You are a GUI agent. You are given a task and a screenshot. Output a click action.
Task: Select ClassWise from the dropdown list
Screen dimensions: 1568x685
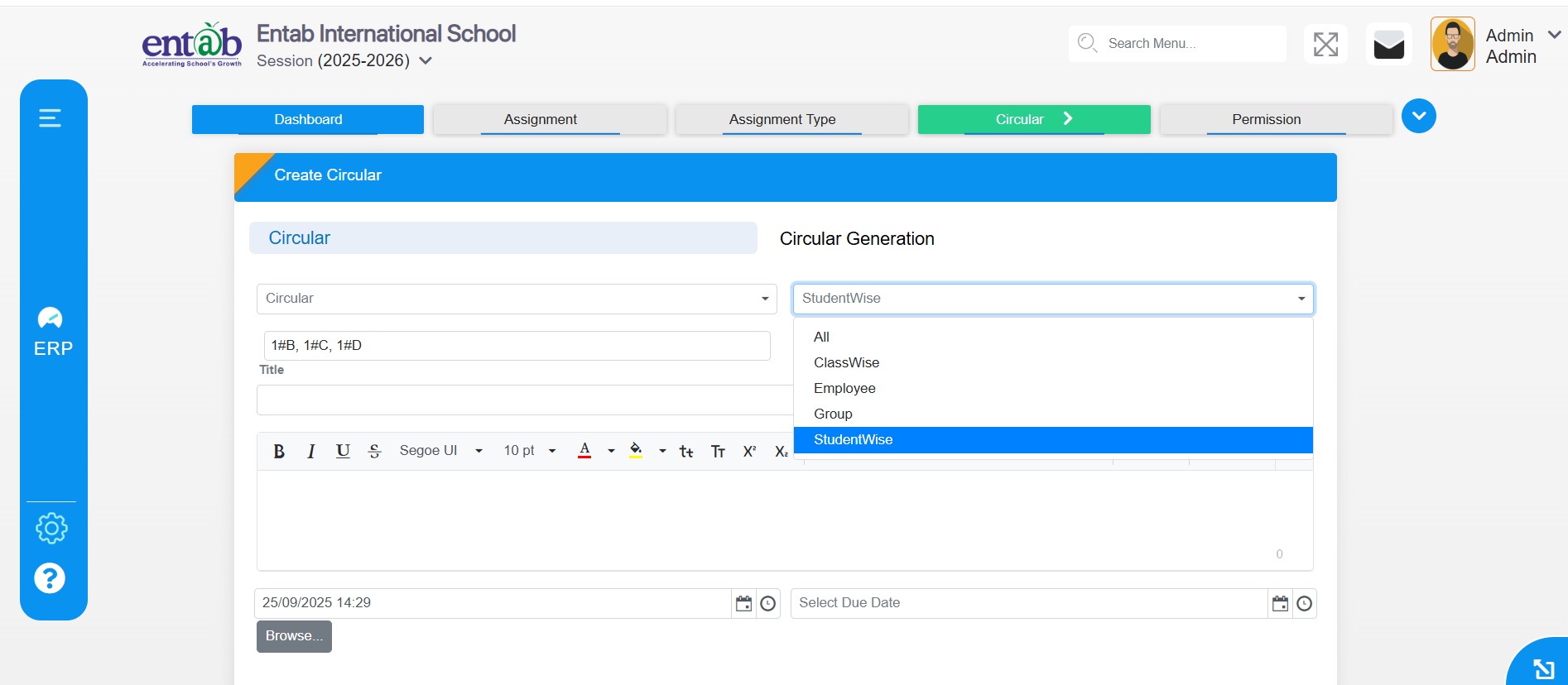[x=846, y=362]
